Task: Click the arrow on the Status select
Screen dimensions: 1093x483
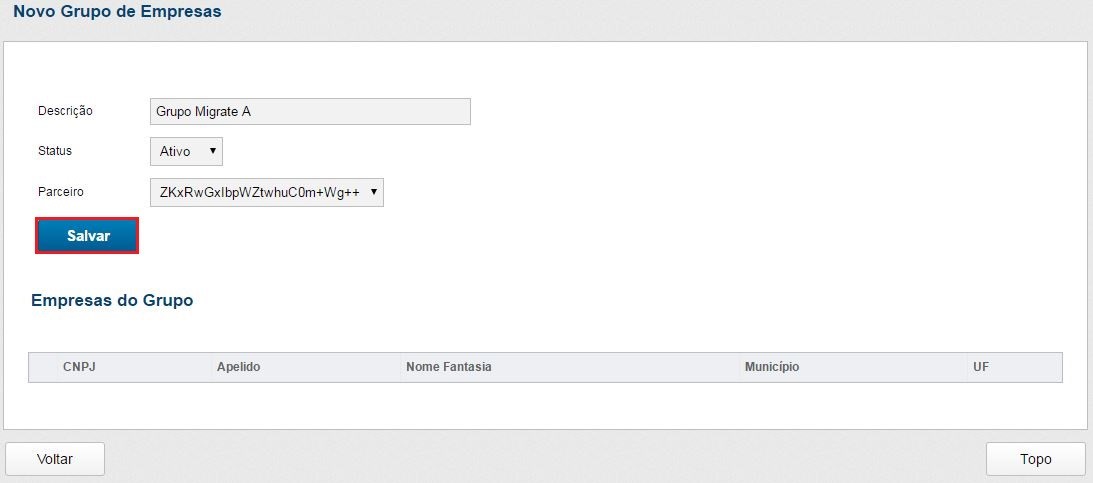Action: point(213,151)
